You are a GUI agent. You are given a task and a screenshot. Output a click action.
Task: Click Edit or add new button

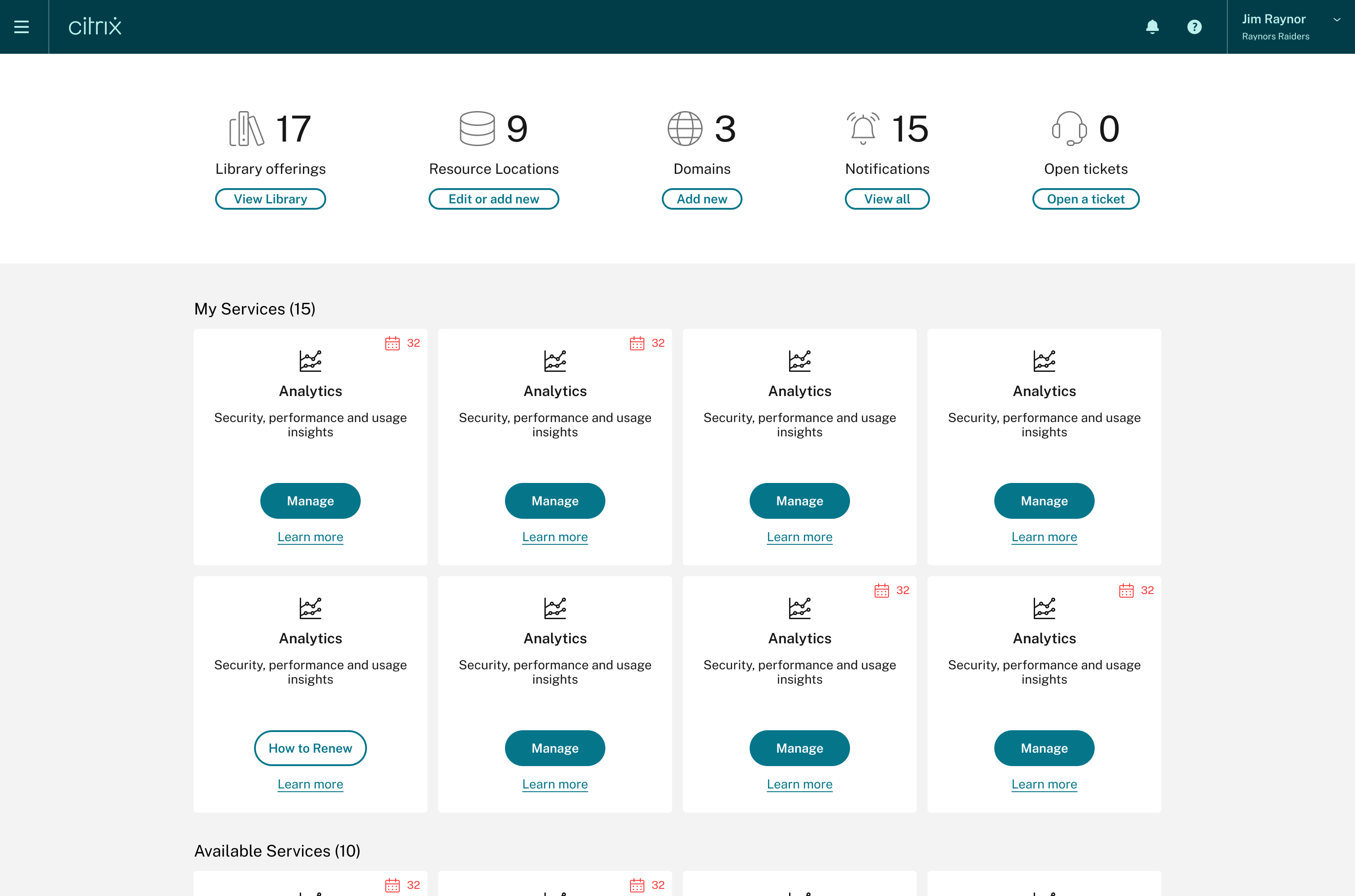[494, 199]
